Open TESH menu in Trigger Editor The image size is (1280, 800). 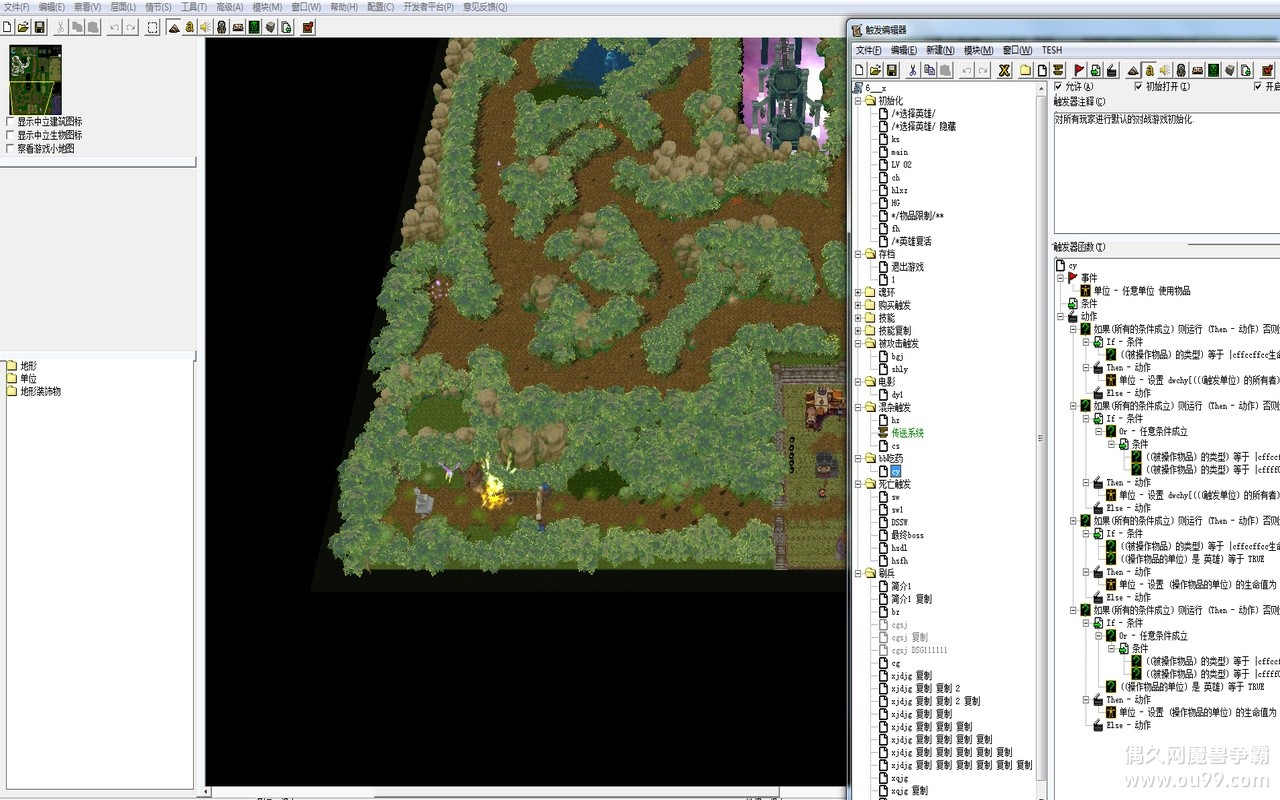point(1052,50)
